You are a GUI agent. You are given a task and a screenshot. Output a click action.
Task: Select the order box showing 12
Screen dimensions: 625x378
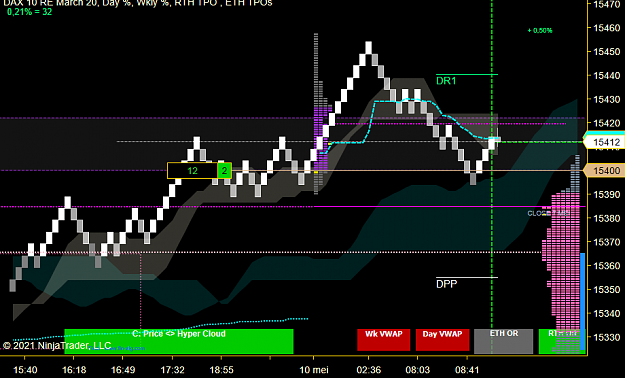click(x=192, y=171)
